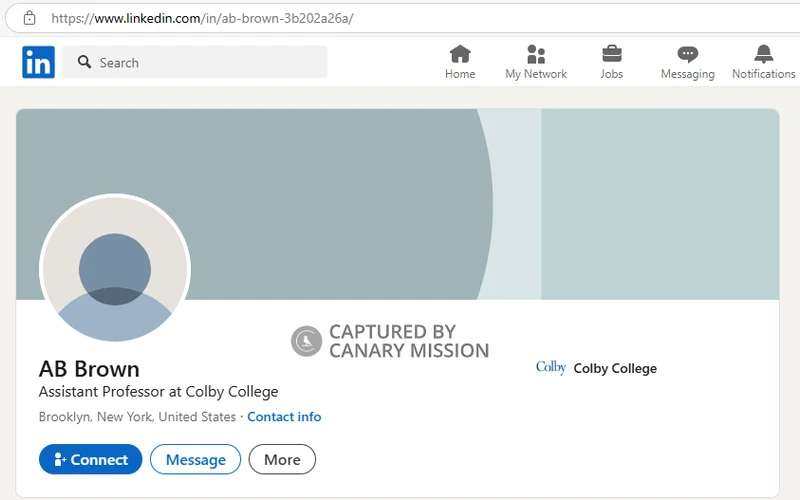Click 'Brooklyn, New York, United States' location text

pos(137,417)
